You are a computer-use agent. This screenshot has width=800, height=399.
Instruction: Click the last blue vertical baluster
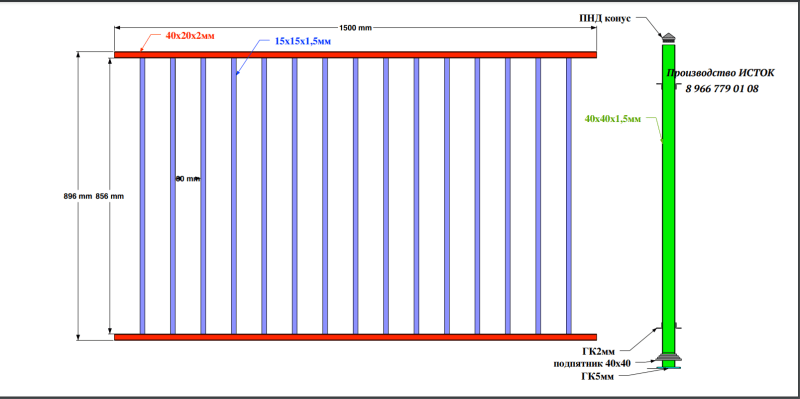pyautogui.click(x=568, y=196)
